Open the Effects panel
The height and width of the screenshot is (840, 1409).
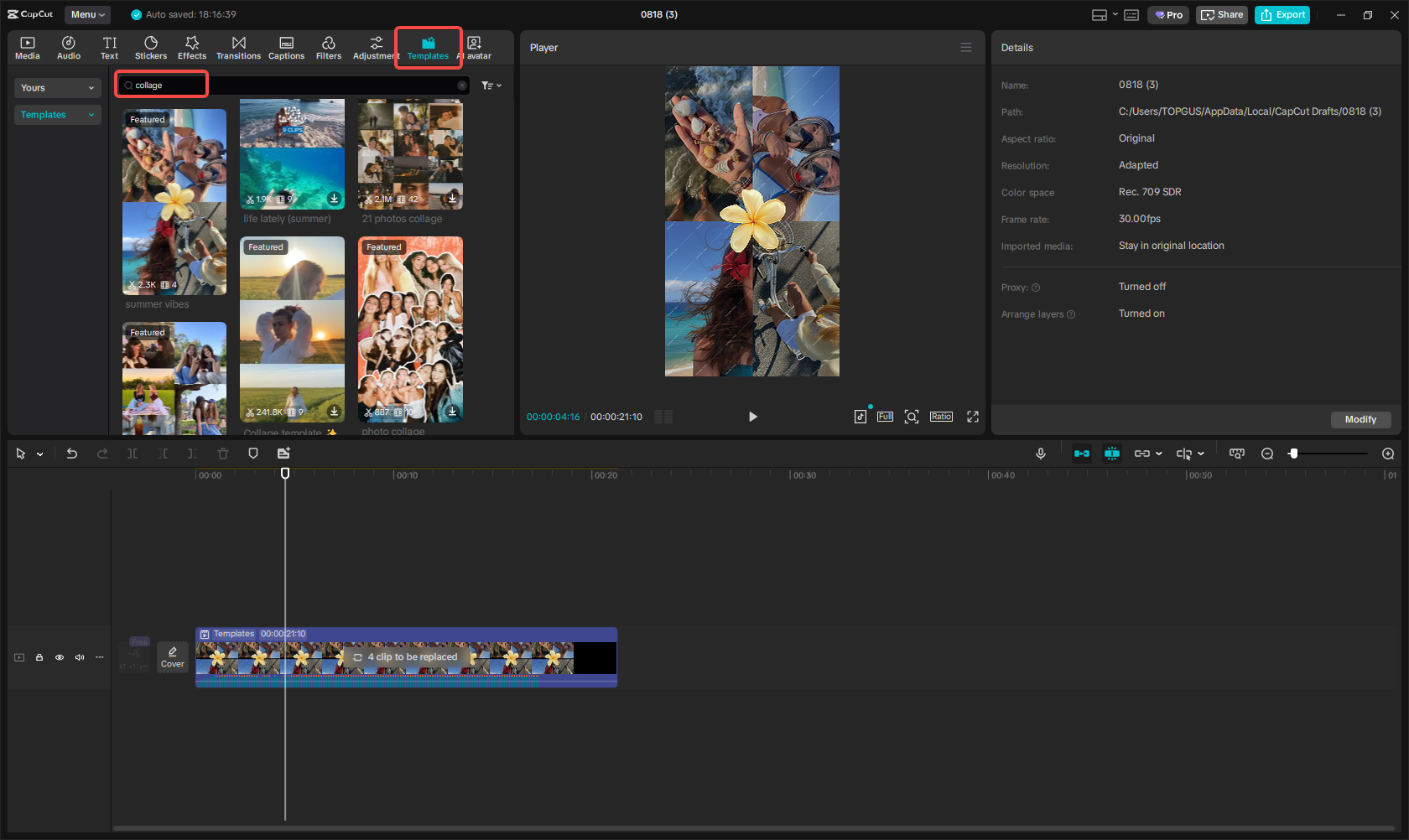pyautogui.click(x=191, y=46)
